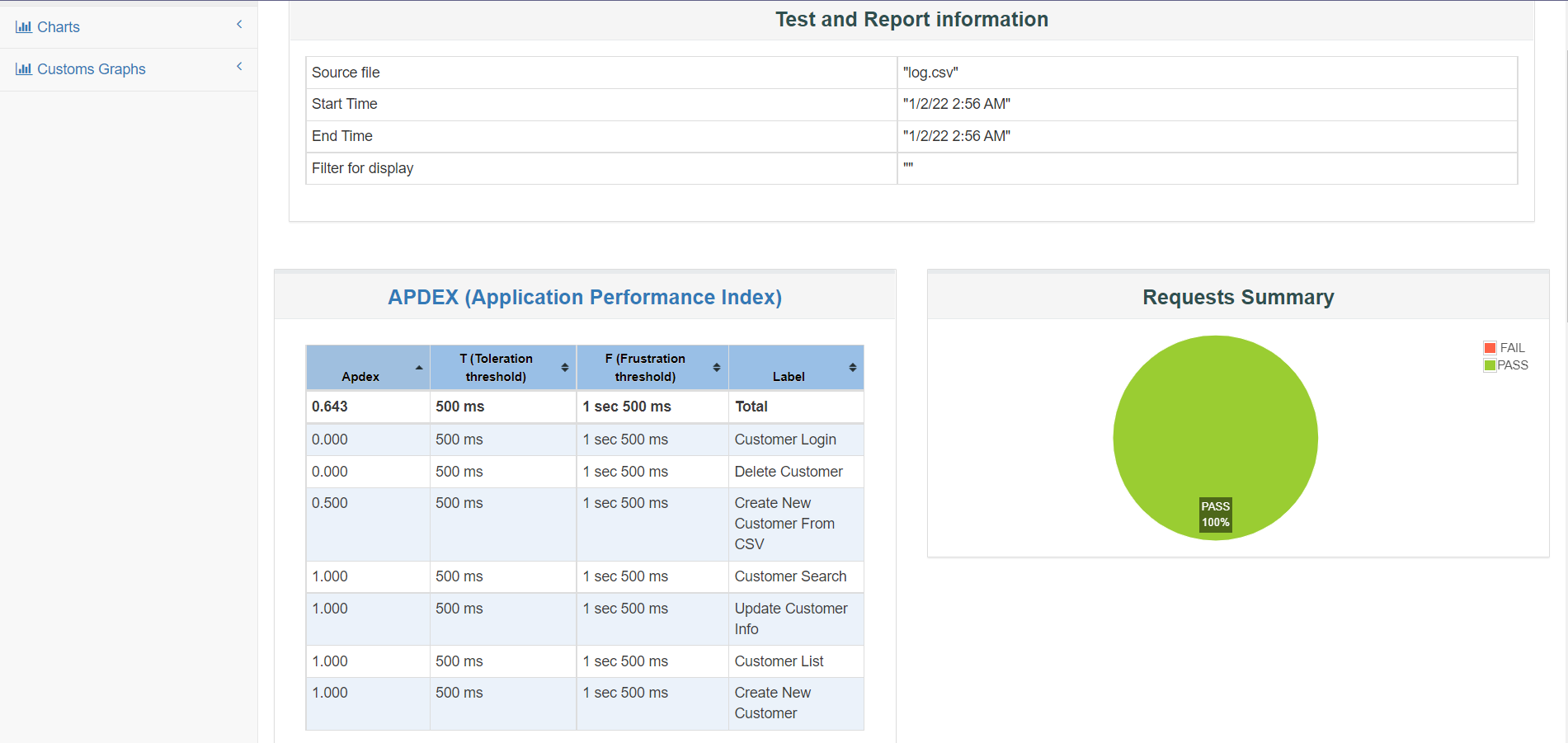Image resolution: width=1568 pixels, height=743 pixels.
Task: Click the bar chart icon beside Charts
Action: click(x=23, y=26)
